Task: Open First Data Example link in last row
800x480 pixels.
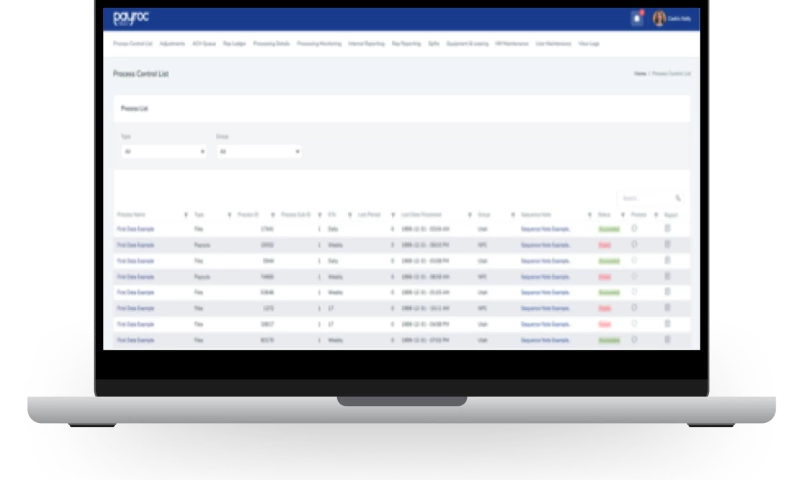Action: point(135,340)
